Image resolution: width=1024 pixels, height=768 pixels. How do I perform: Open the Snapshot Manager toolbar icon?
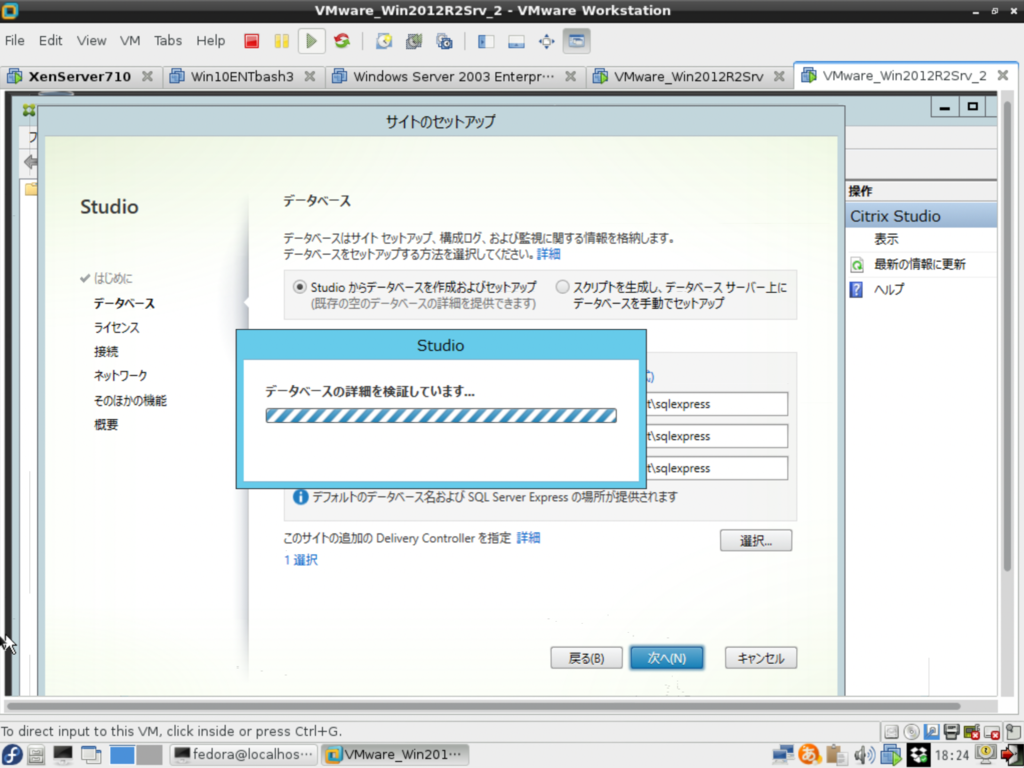(444, 41)
